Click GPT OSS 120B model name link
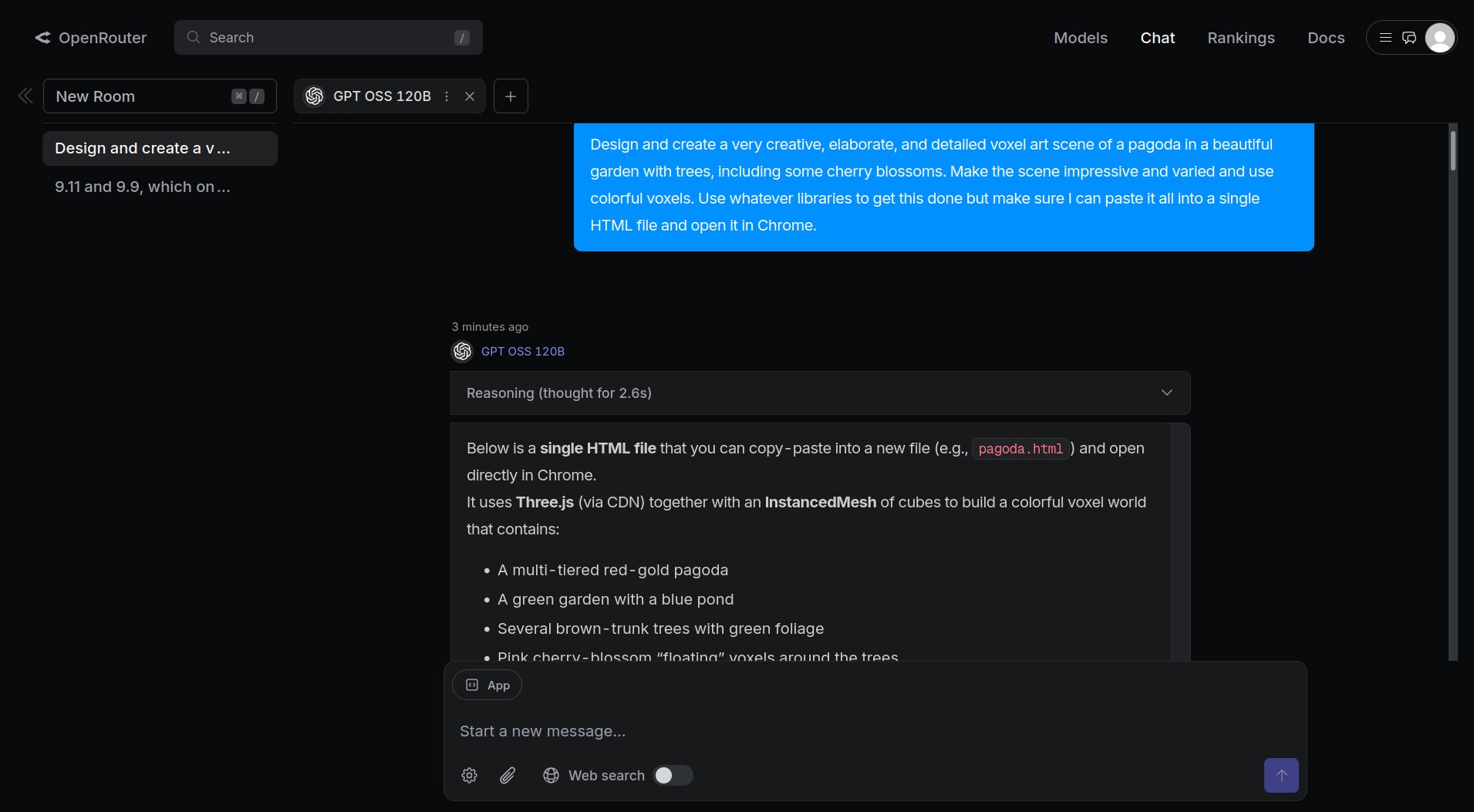This screenshot has width=1474, height=812. tap(523, 352)
